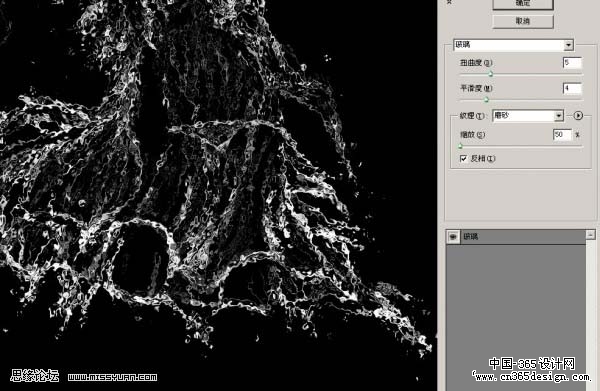Click the effect list scrollbar up arrow

(x=590, y=235)
